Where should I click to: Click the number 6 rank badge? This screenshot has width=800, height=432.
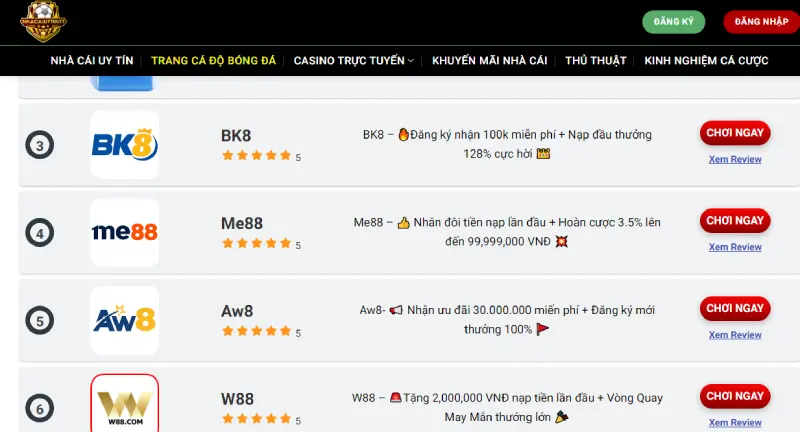click(39, 408)
